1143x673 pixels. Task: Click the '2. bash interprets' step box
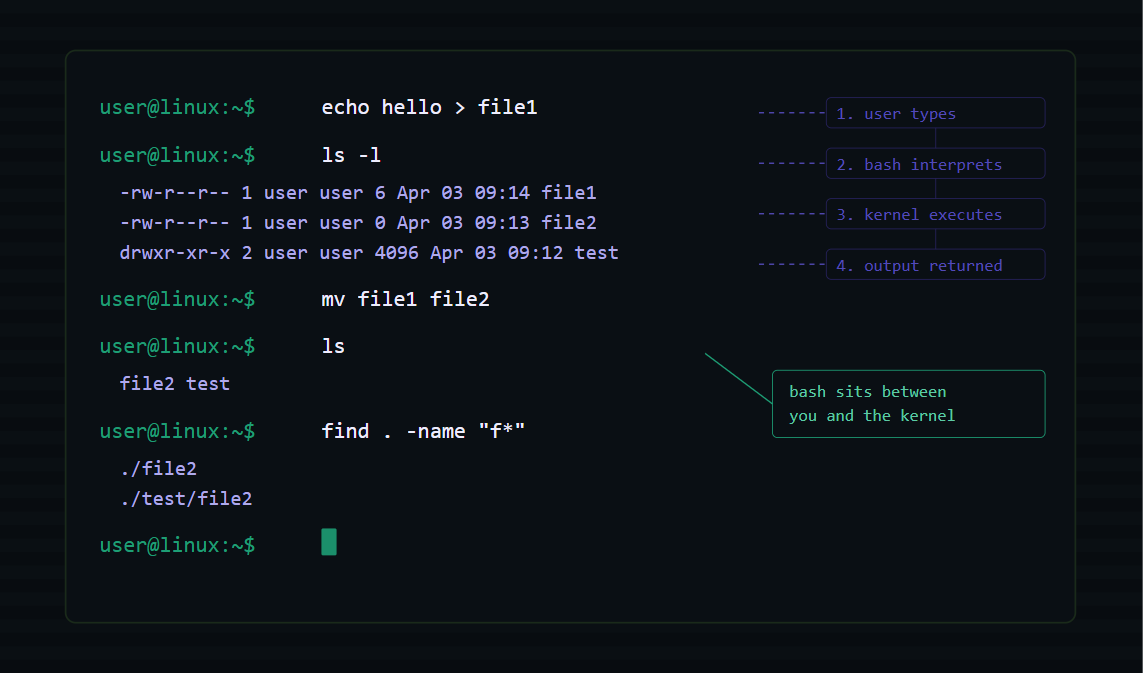pos(935,163)
